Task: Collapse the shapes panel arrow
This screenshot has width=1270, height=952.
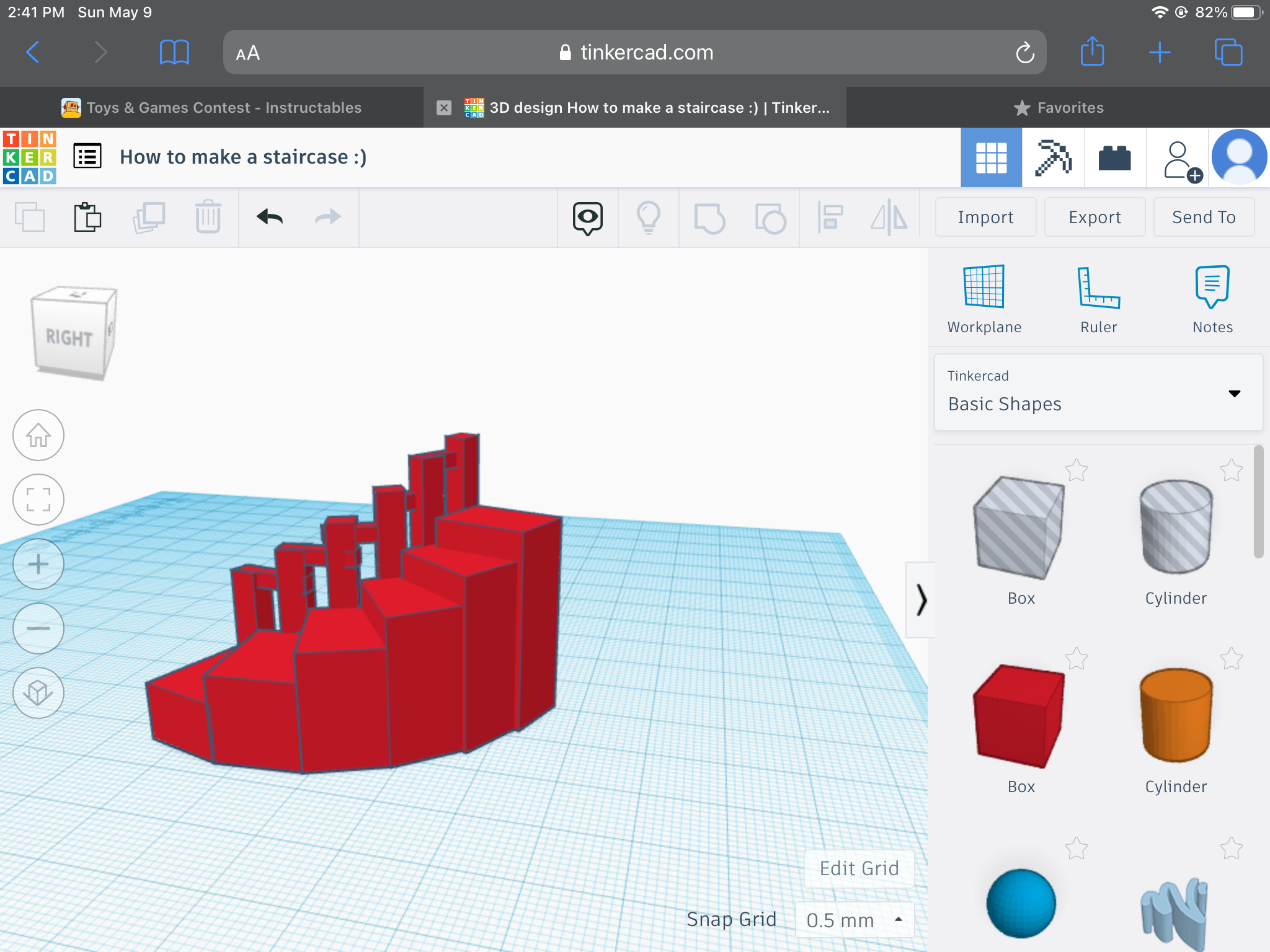Action: pyautogui.click(x=921, y=600)
